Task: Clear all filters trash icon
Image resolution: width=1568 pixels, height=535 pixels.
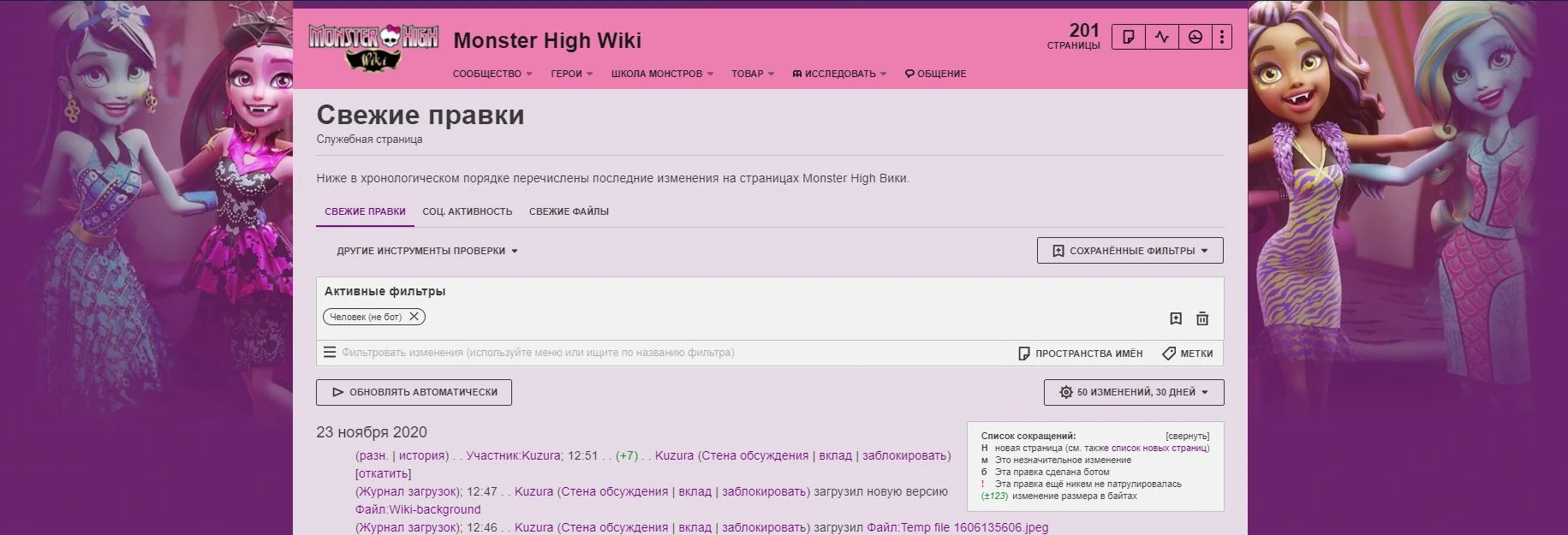Action: tap(1202, 318)
